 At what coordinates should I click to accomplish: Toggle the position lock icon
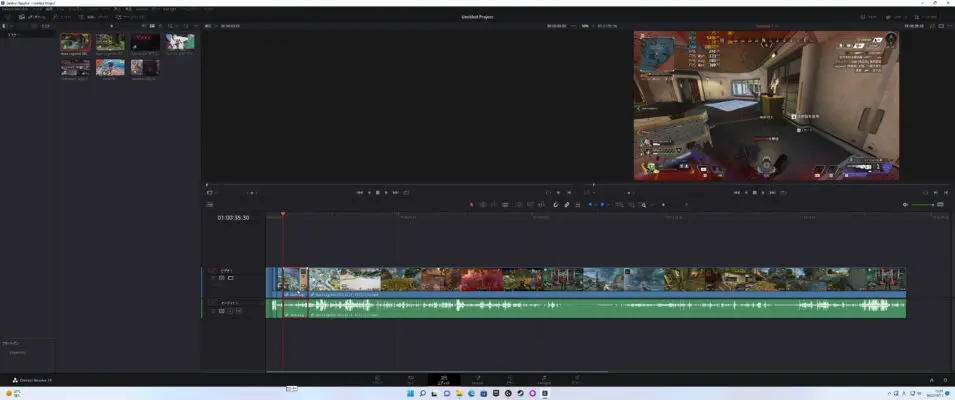coord(577,205)
